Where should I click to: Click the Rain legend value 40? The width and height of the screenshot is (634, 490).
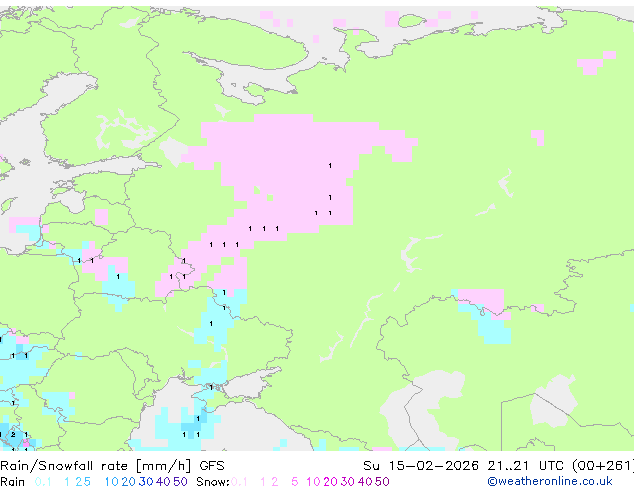tap(163, 482)
